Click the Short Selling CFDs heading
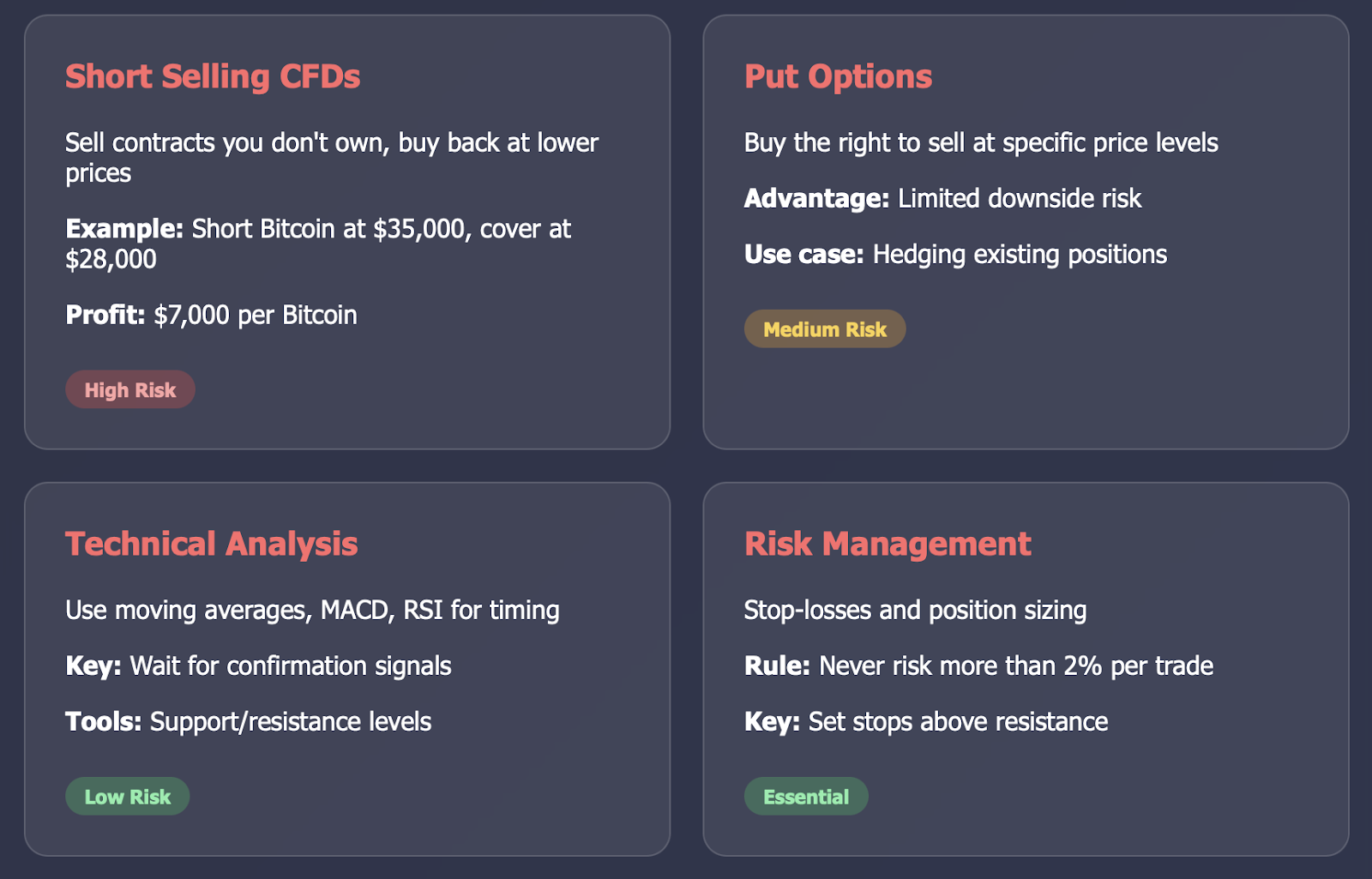 pos(213,76)
